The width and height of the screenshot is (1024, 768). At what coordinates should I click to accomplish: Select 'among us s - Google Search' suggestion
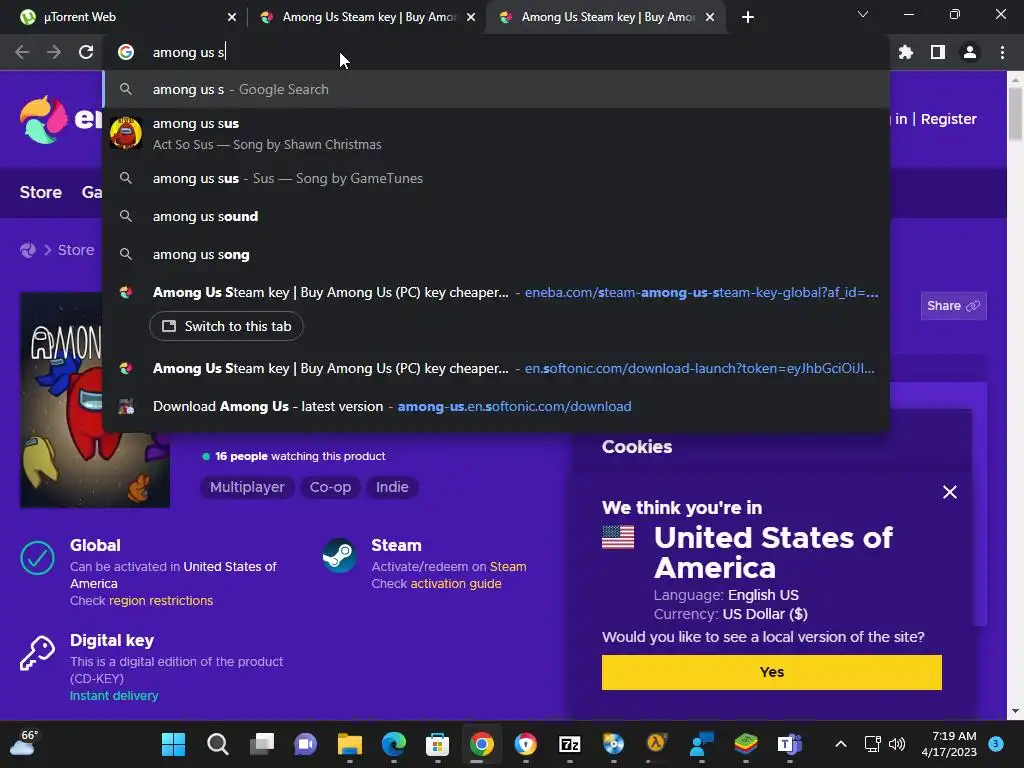pos(496,89)
